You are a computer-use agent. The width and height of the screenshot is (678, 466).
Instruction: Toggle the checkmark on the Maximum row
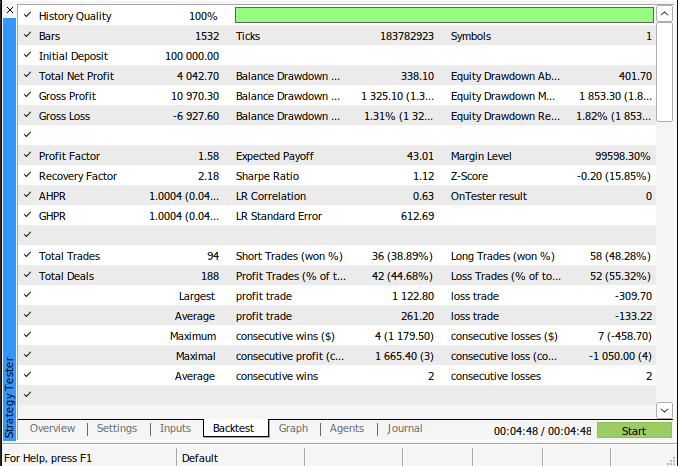(x=28, y=335)
